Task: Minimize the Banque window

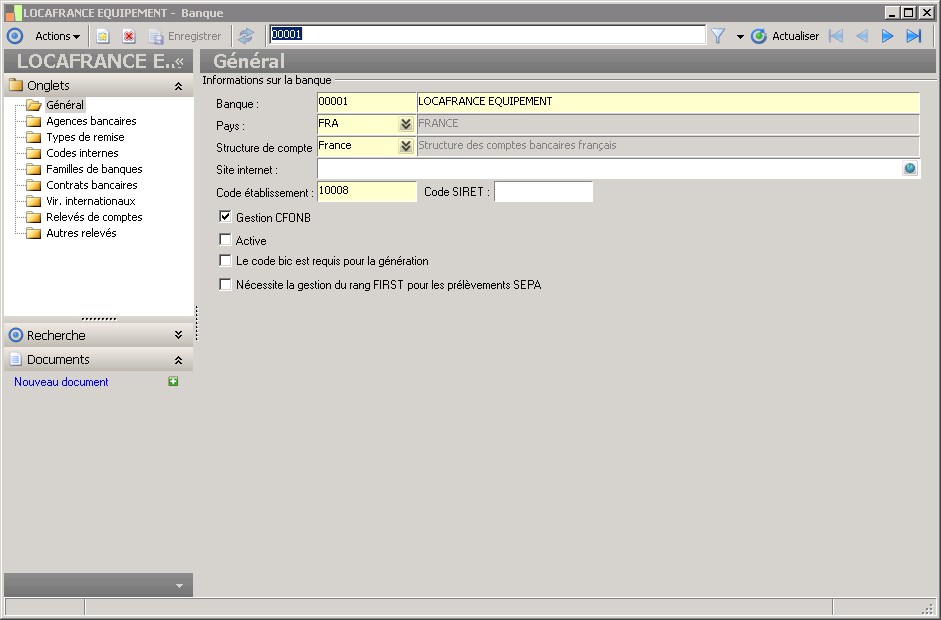Action: pyautogui.click(x=892, y=13)
